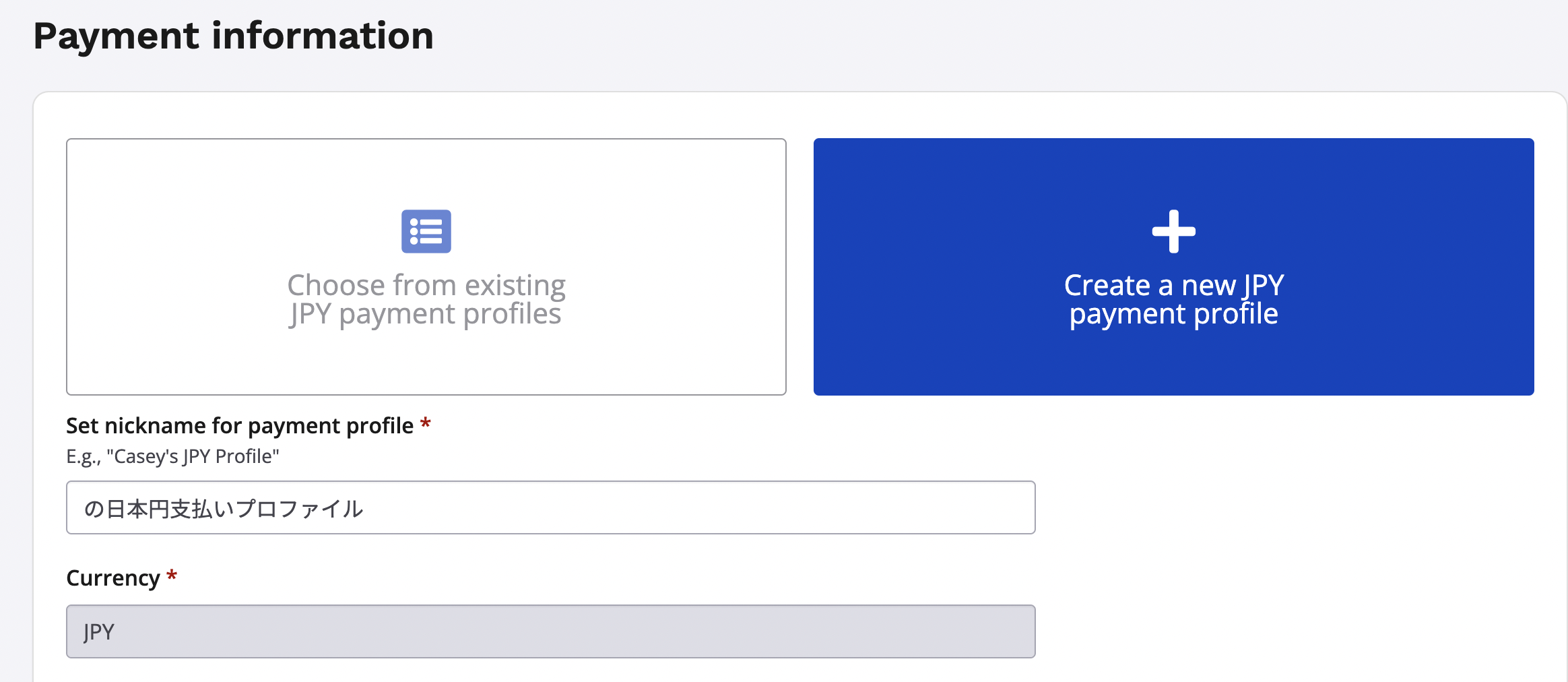Click the list icon for existing profiles
Screen dimensions: 1568x682
(426, 231)
